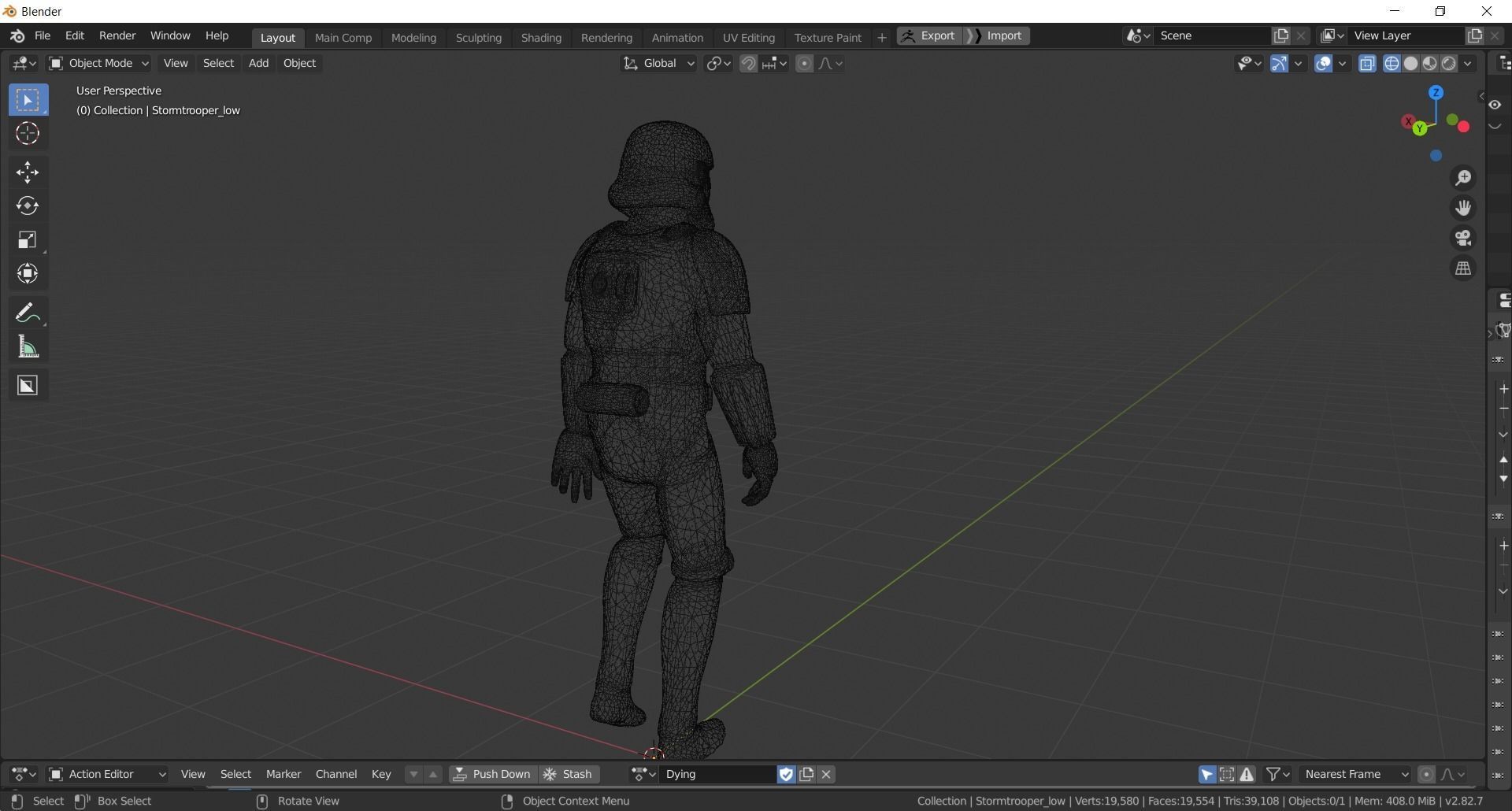Open 3D viewport editor type dropdown
Screen dimensions: 1512x811
24,64
